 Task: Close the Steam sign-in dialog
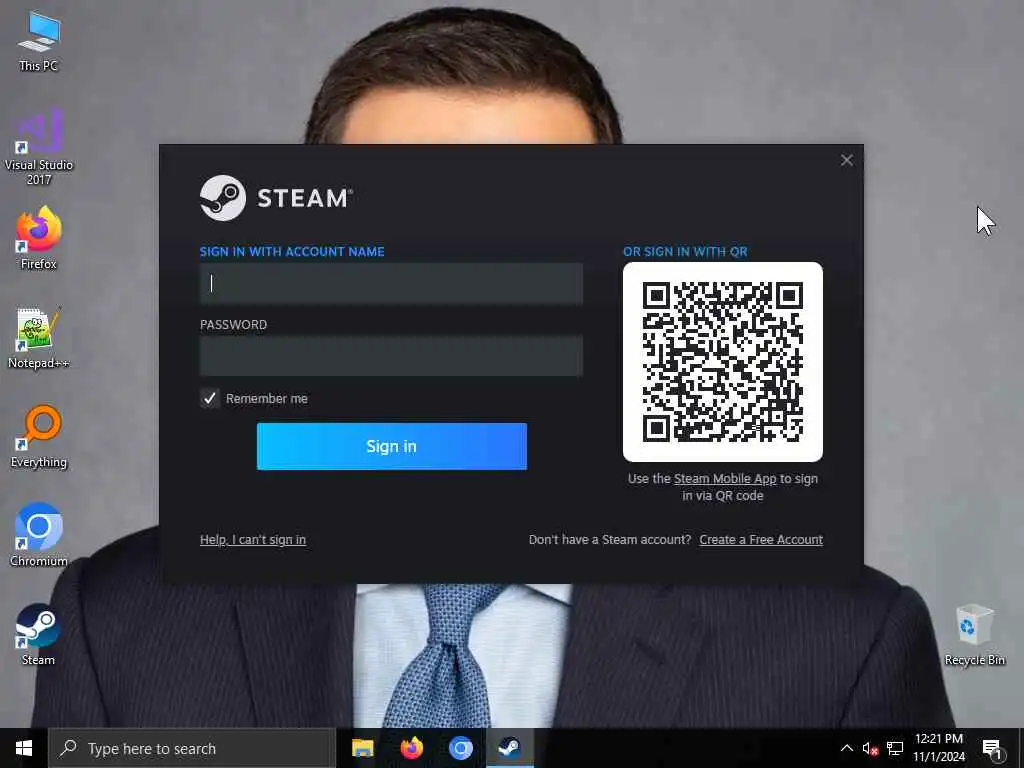(846, 160)
